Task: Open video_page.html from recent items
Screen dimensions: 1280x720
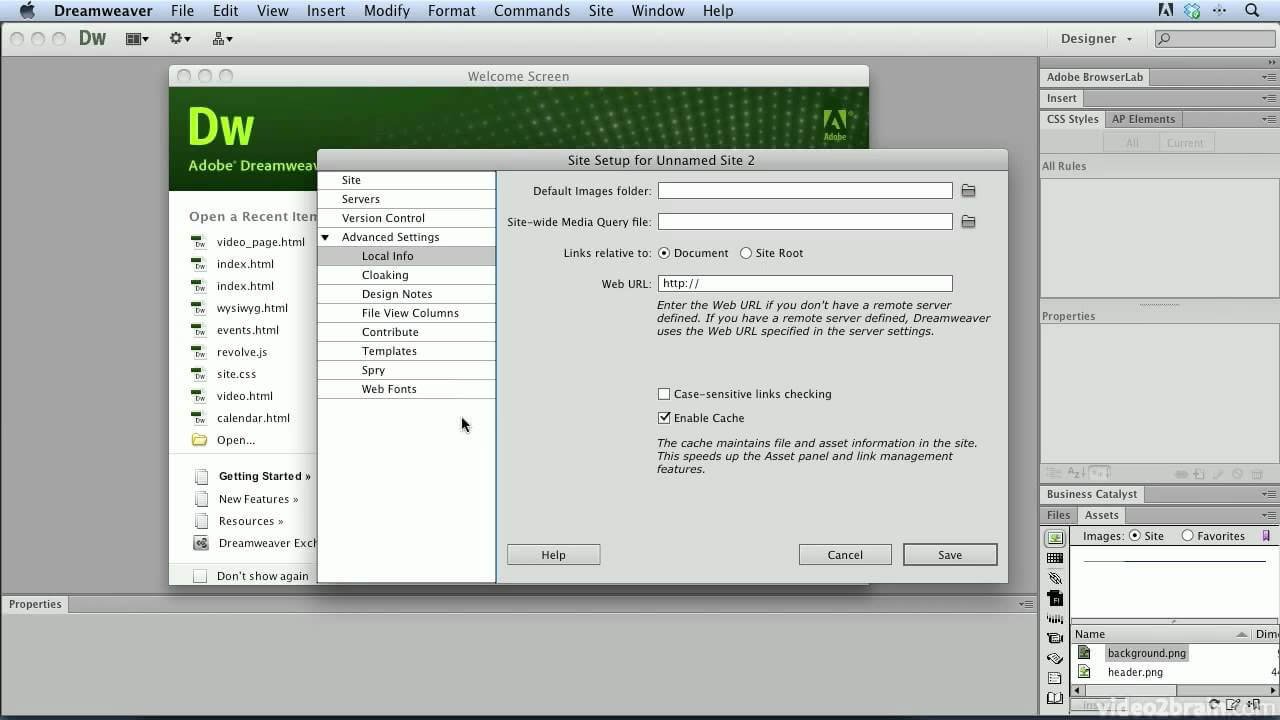Action: pos(261,242)
